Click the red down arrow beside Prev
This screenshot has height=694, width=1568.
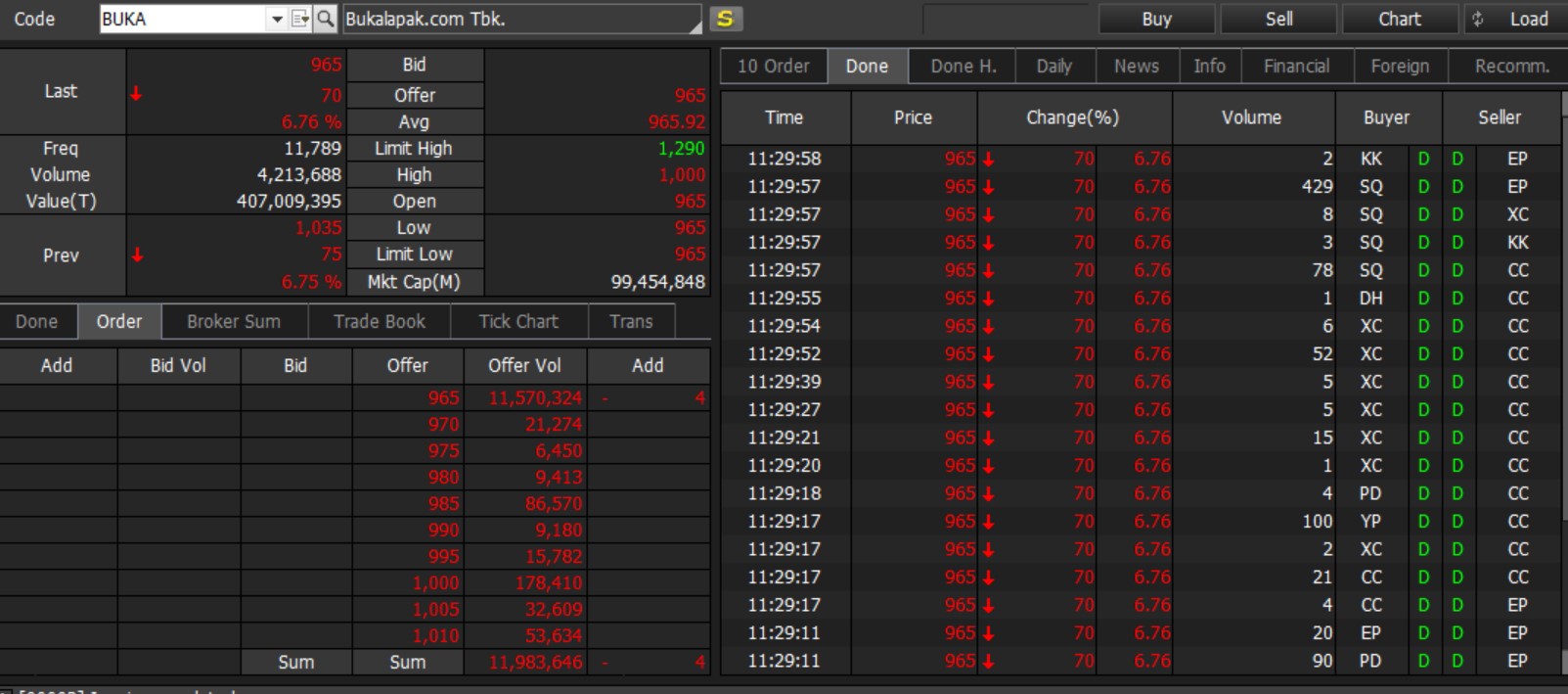[x=137, y=254]
